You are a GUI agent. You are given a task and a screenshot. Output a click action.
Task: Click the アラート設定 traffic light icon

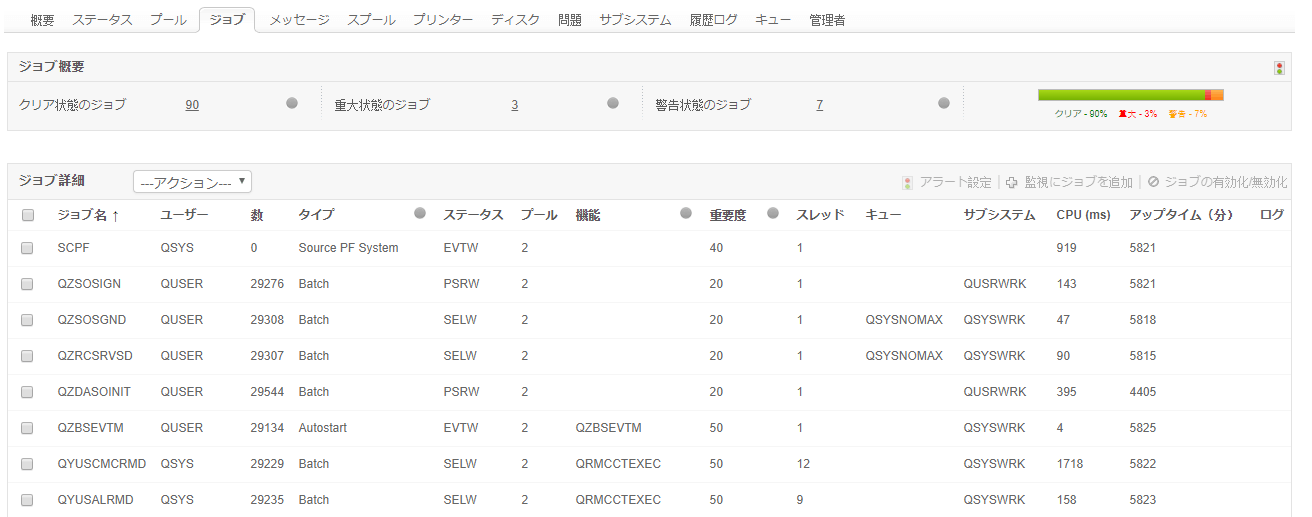point(908,183)
